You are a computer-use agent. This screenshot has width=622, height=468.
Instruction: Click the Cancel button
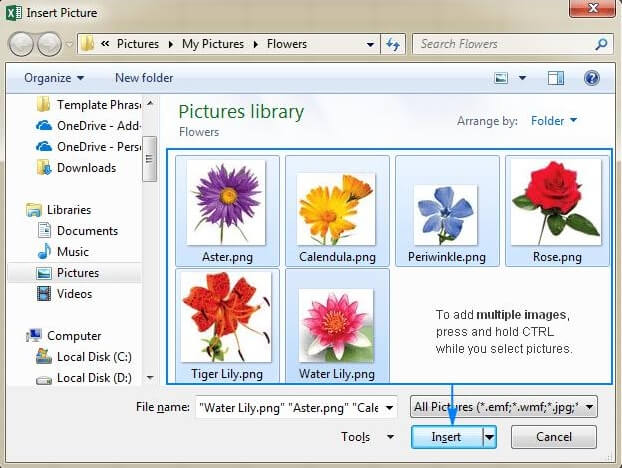554,437
